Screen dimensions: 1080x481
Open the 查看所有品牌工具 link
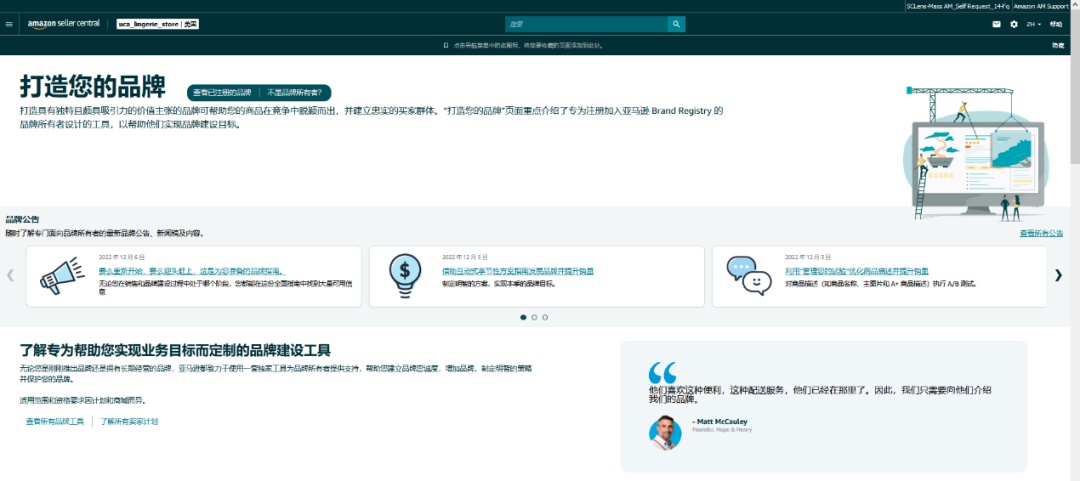55,422
